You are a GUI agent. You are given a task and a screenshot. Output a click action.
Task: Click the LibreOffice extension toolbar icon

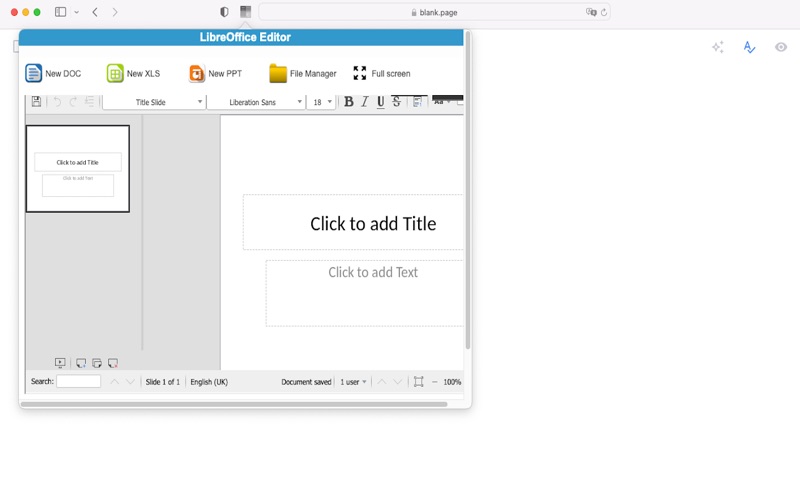point(245,12)
